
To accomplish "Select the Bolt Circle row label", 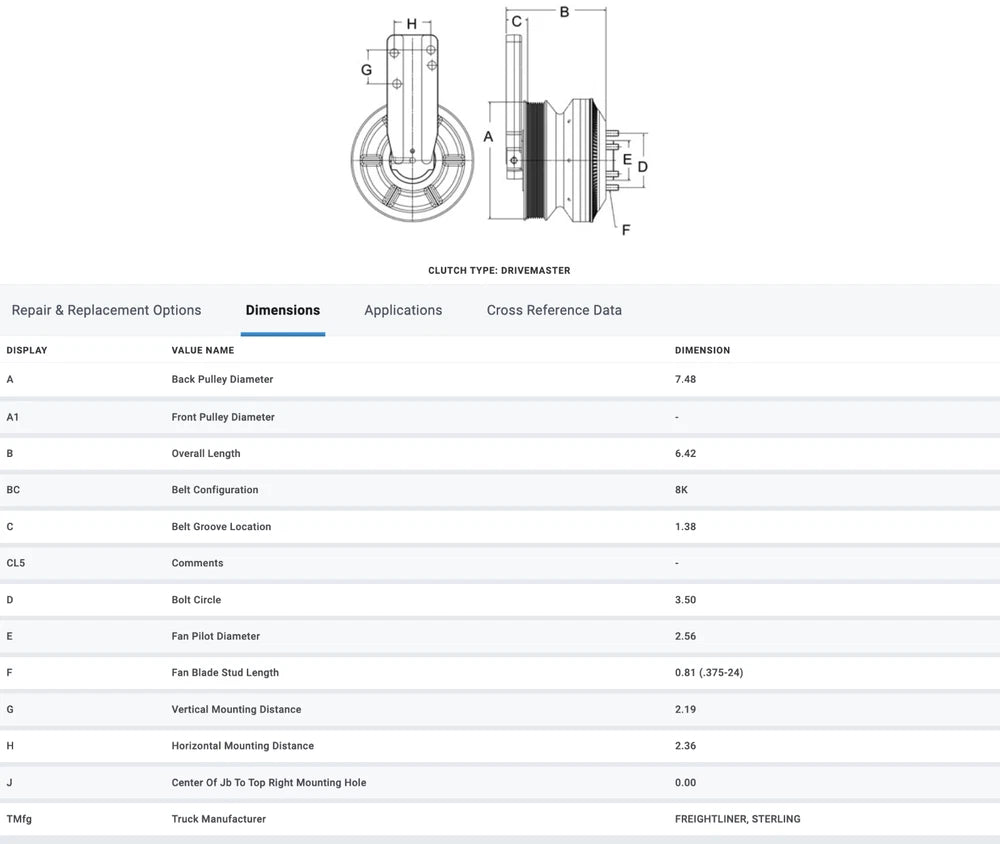I will 196,600.
